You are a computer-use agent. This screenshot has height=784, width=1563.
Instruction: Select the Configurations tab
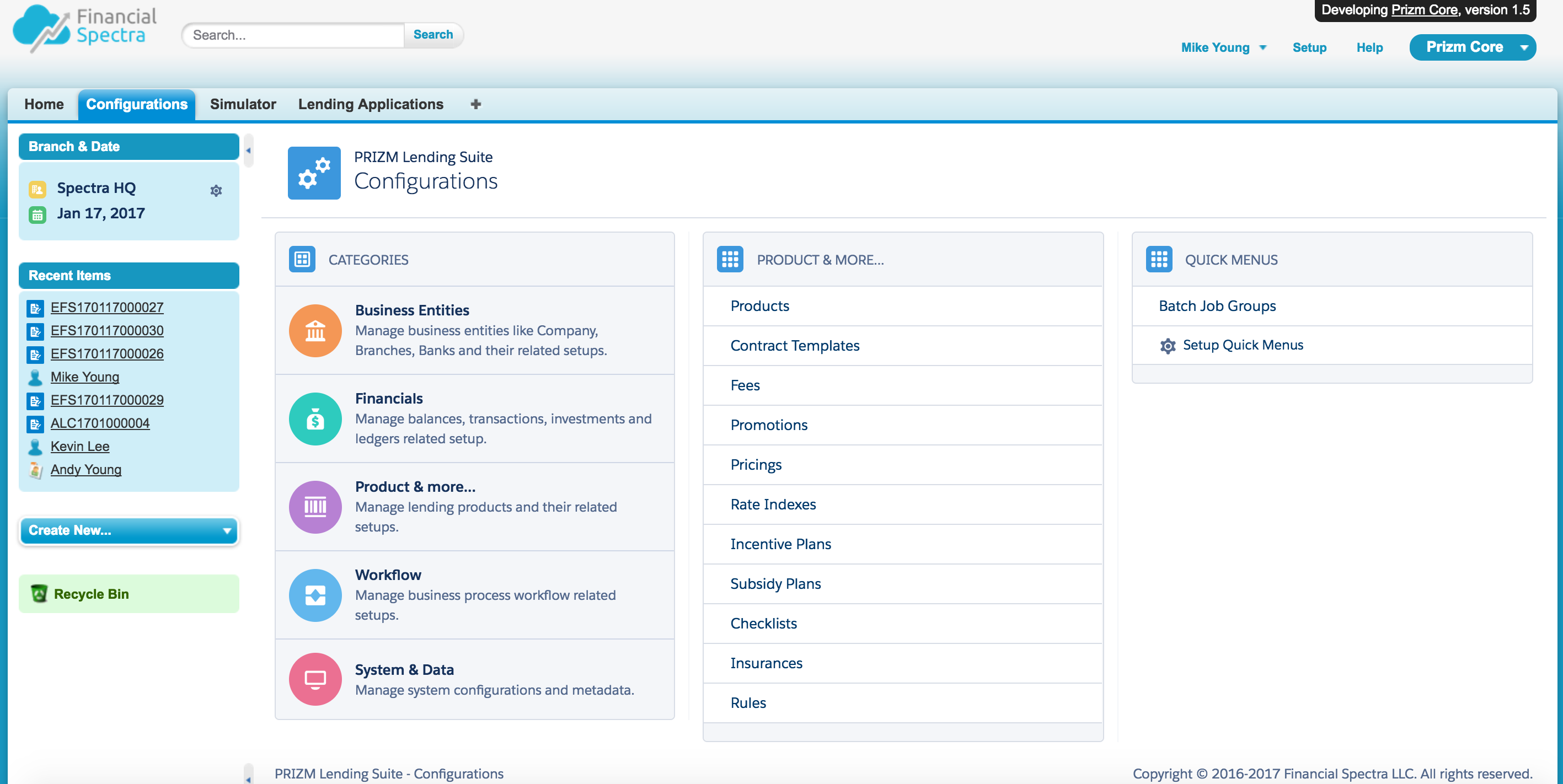point(137,104)
